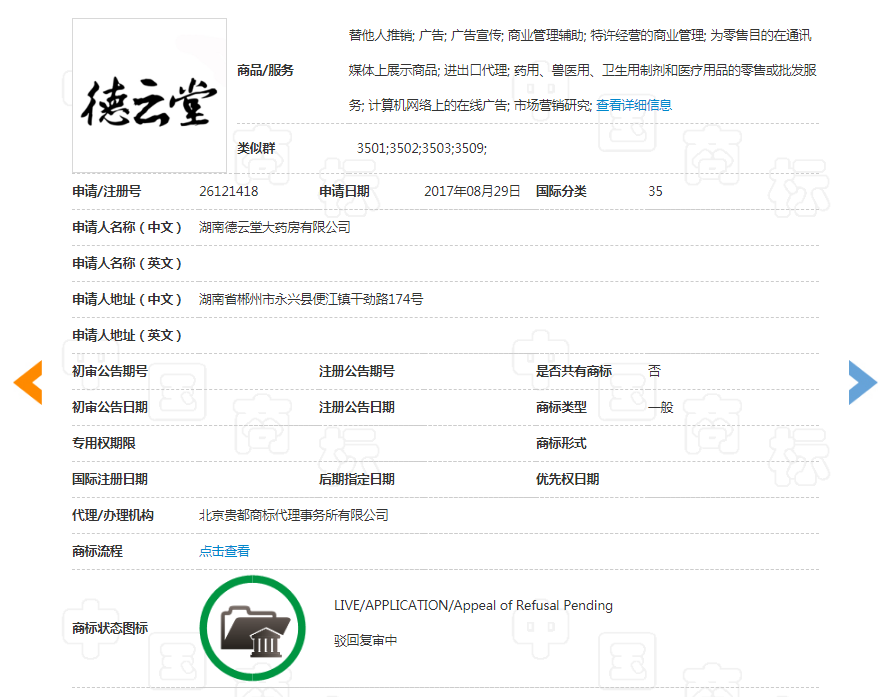Click the application date 2017年08月29日
891x697 pixels.
tap(472, 191)
